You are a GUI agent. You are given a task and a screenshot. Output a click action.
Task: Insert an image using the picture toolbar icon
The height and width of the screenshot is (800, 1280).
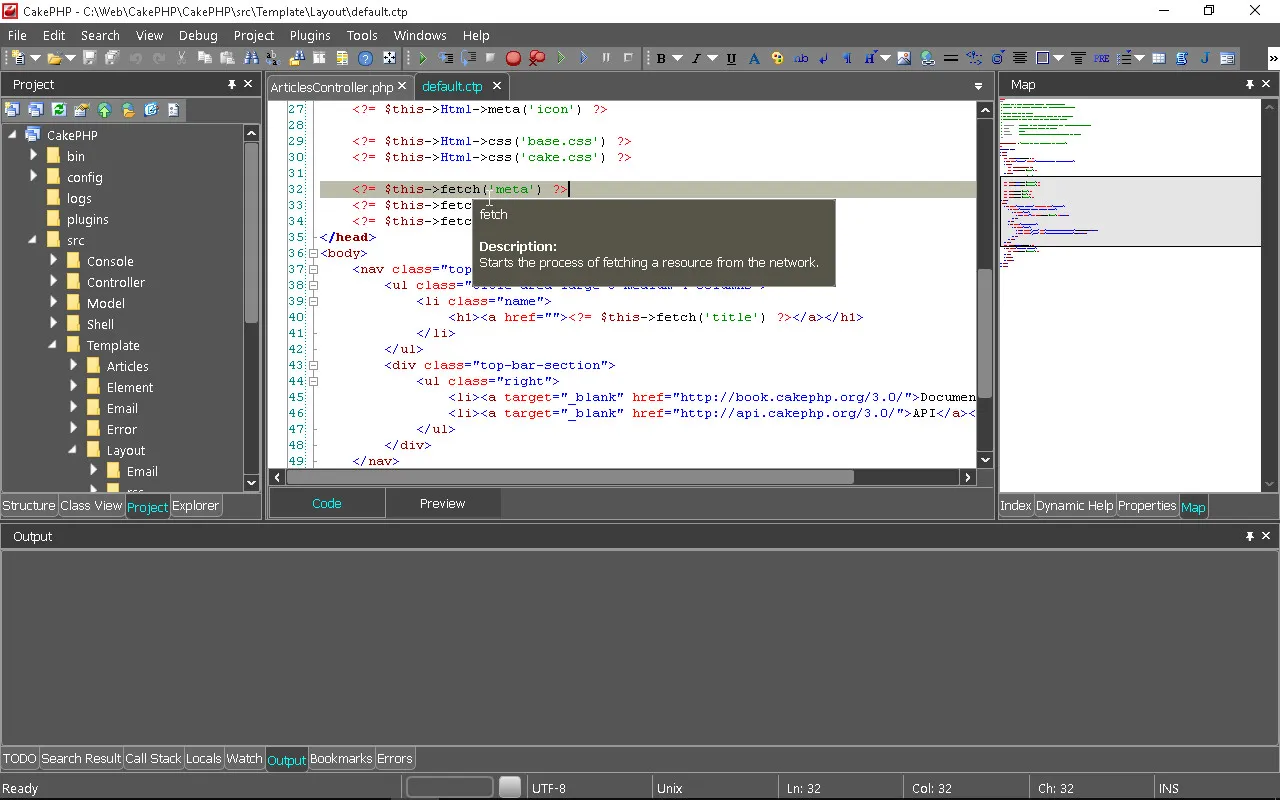point(904,59)
